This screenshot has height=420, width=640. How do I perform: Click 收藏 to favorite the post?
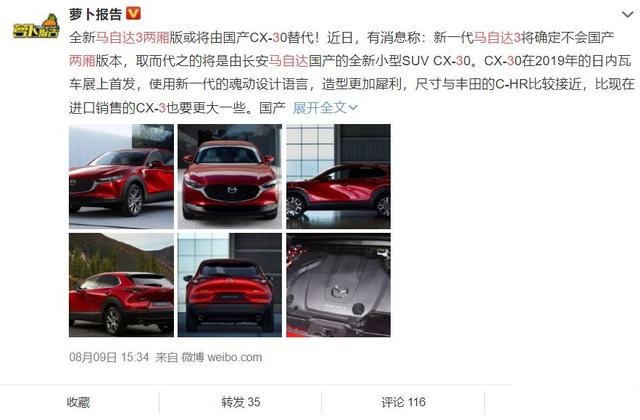point(78,402)
